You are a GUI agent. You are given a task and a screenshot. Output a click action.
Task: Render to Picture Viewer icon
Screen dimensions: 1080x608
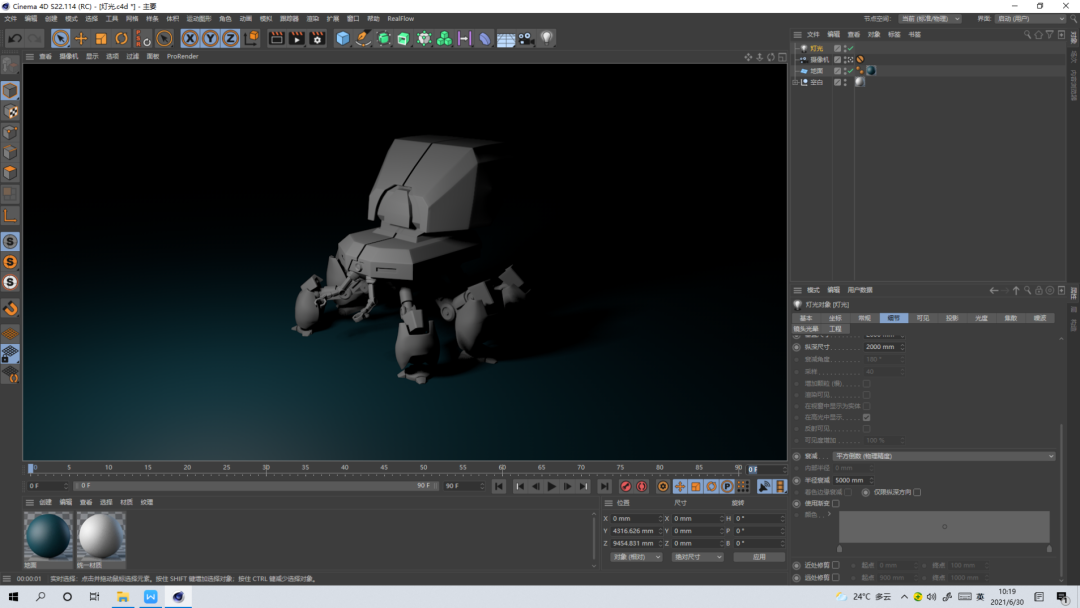click(x=297, y=39)
